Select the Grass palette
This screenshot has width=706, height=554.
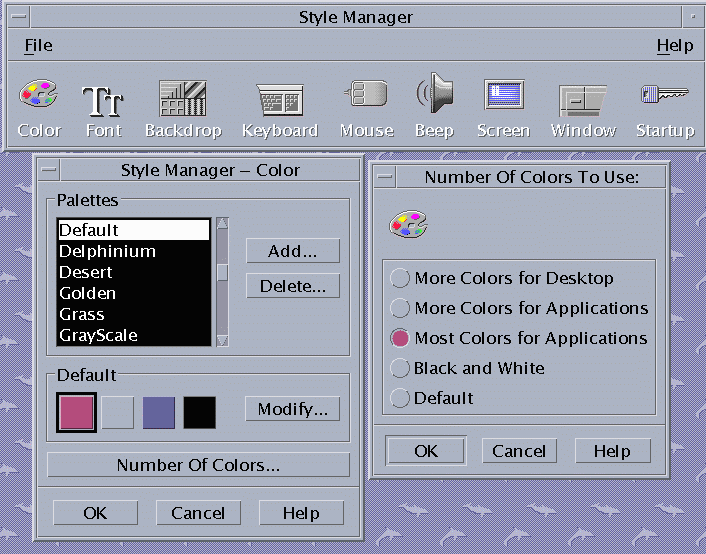(x=134, y=314)
